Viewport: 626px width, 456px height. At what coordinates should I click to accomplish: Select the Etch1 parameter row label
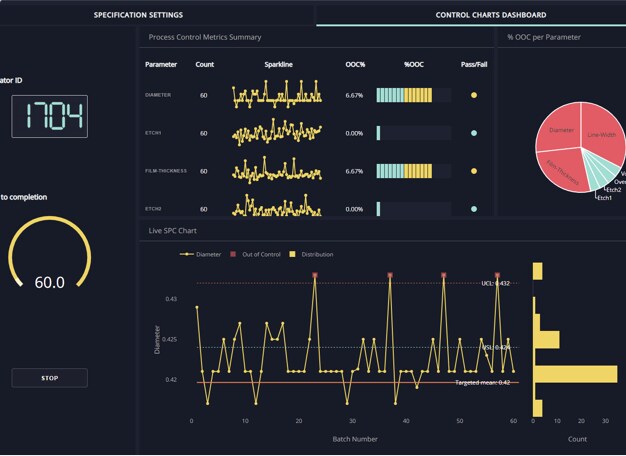pos(153,133)
